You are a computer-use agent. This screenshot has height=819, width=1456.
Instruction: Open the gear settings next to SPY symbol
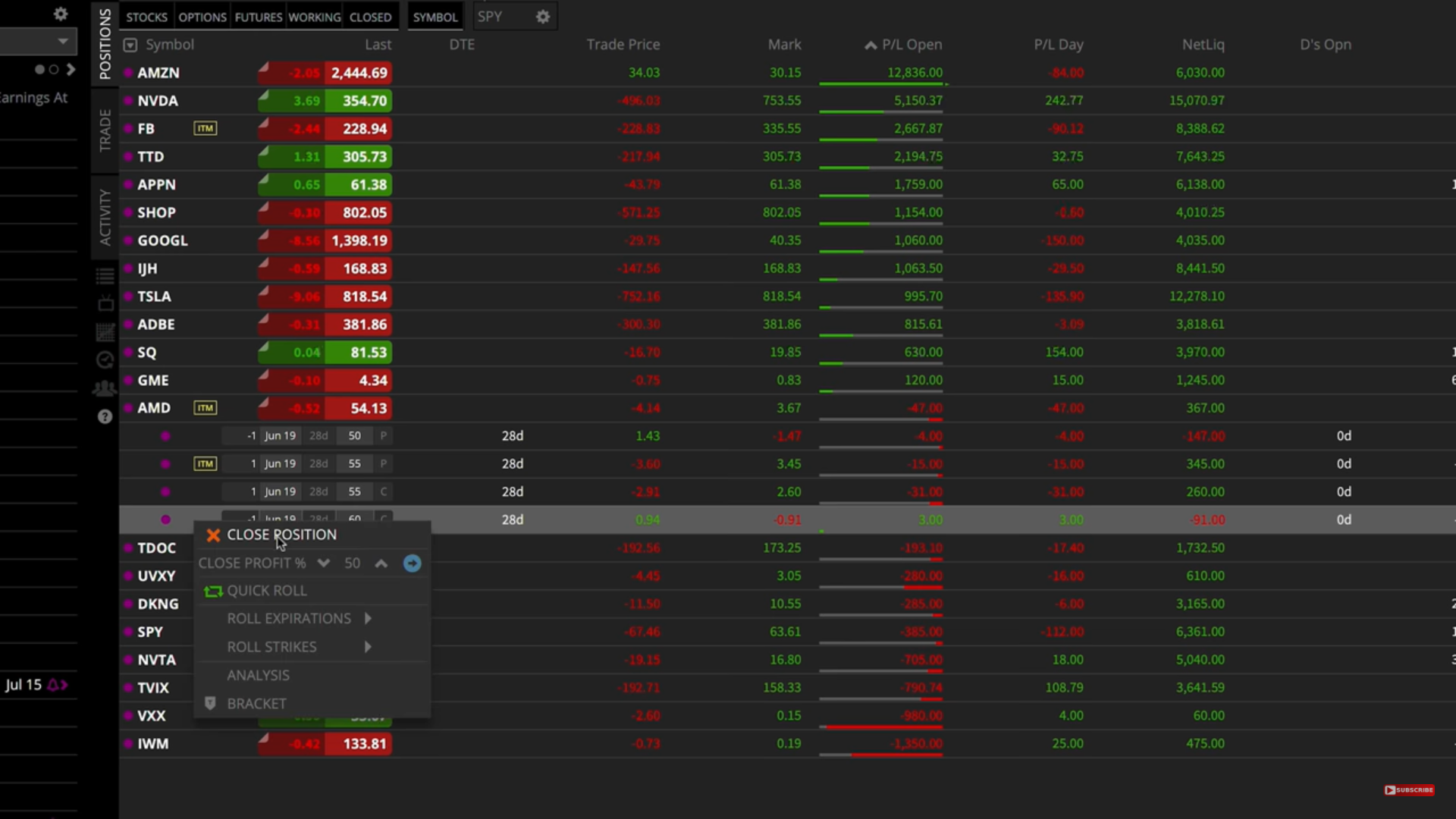click(543, 17)
